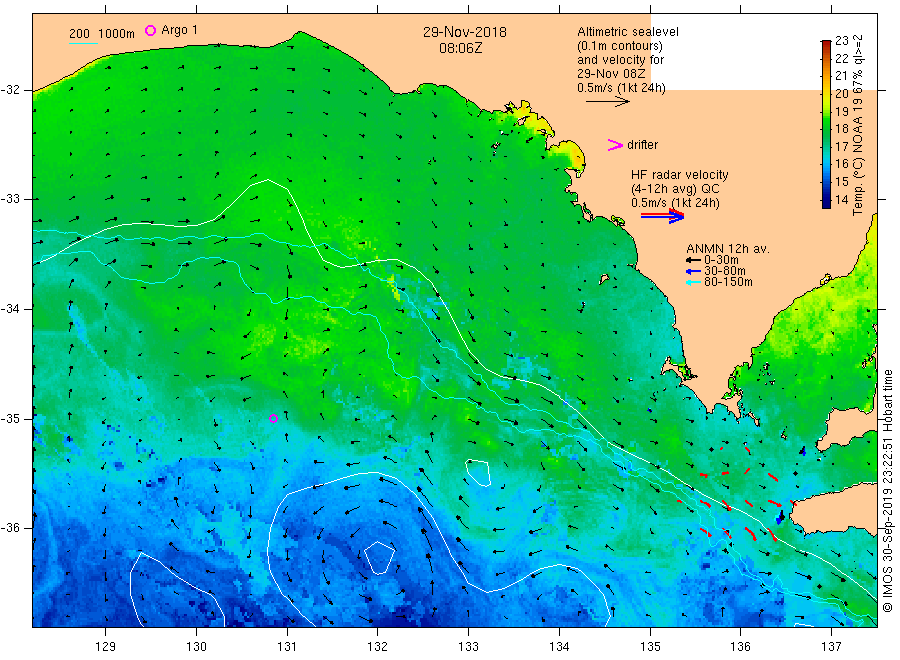Screen dimensions: 900x660
Task: Click the temperature color bar
Action: 826,124
